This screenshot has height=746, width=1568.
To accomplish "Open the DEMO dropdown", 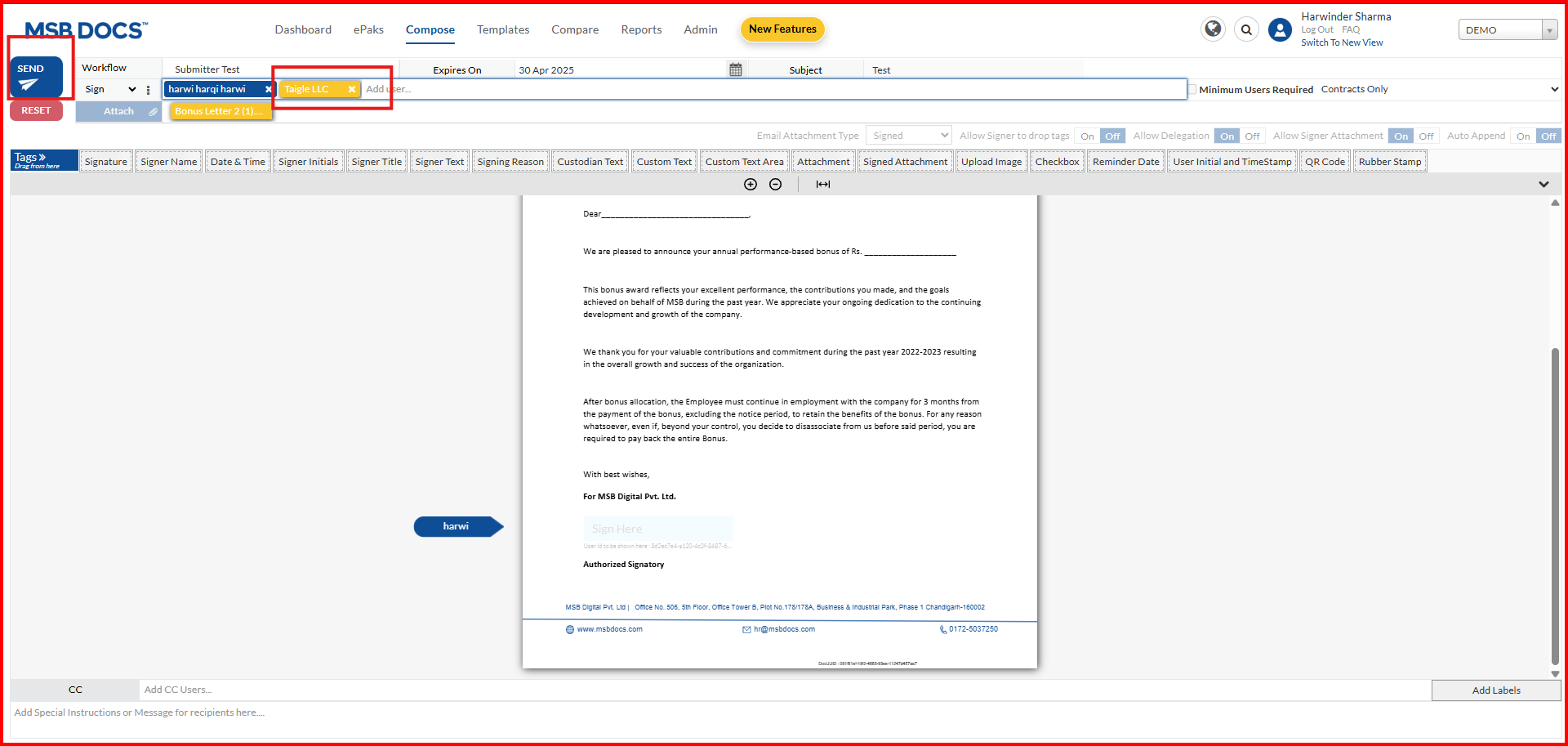I will point(1507,30).
